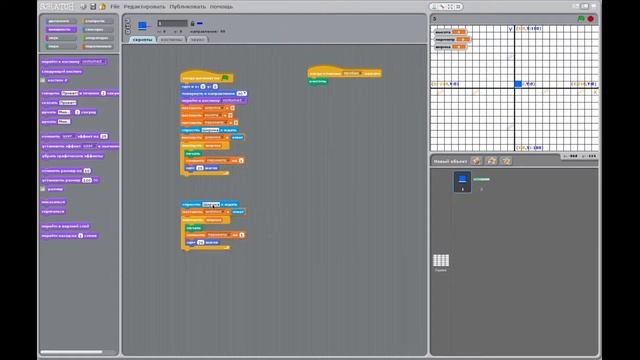
Task: Select the duplicate stamp tool
Action: click(x=435, y=7)
